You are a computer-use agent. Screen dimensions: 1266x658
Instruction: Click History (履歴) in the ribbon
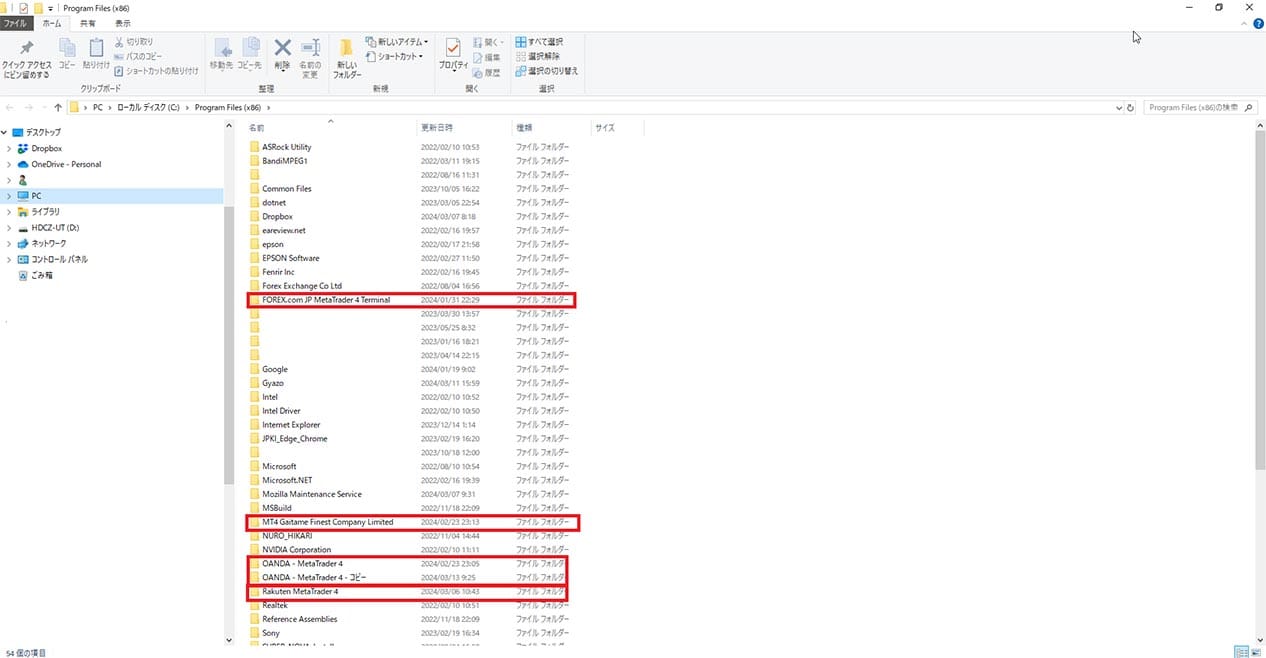[x=486, y=72]
